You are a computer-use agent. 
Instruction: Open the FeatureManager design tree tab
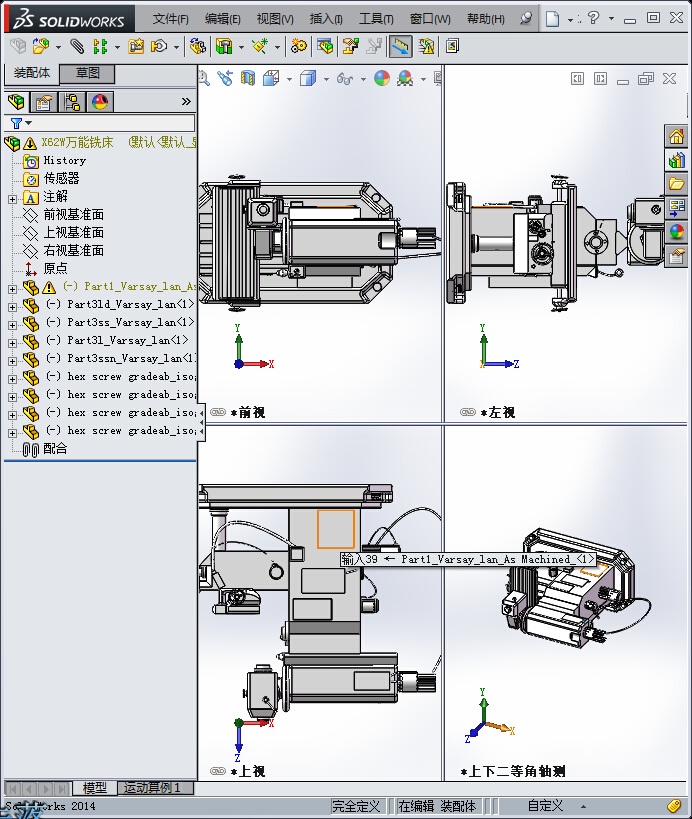click(16, 101)
